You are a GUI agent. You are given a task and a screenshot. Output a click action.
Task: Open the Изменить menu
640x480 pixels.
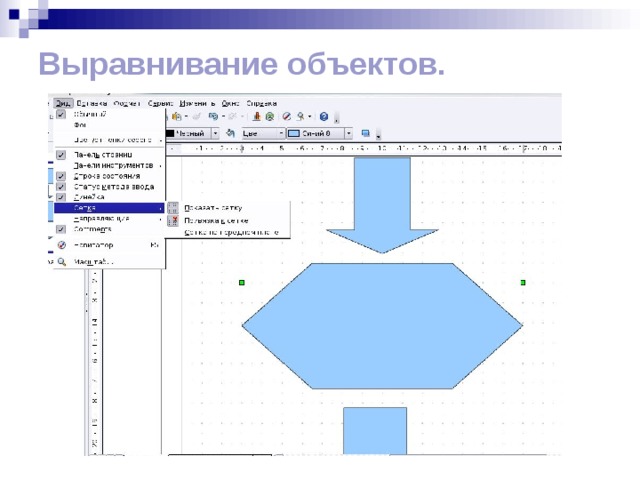pyautogui.click(x=198, y=103)
